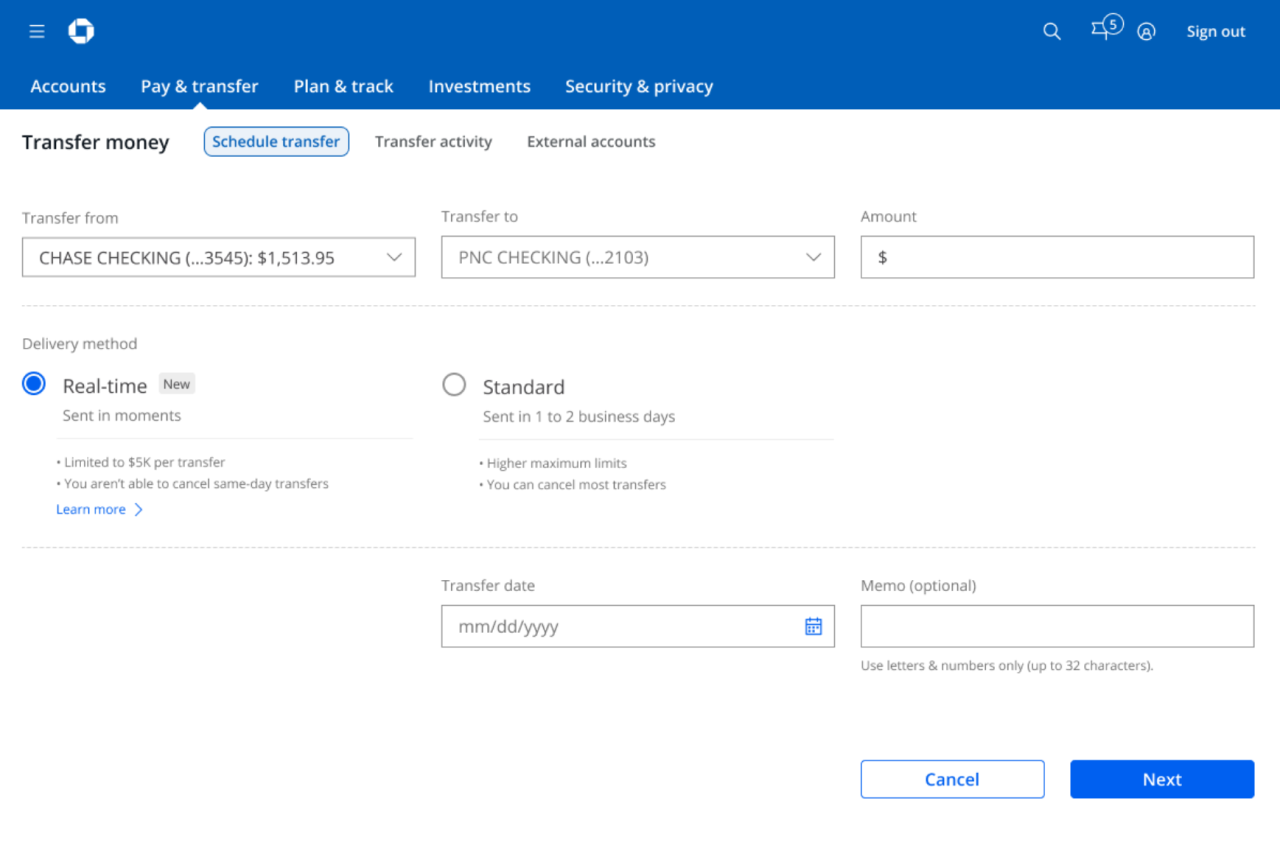This screenshot has width=1280, height=867.
Task: View notifications megaphone icon with badge 5
Action: [1106, 28]
